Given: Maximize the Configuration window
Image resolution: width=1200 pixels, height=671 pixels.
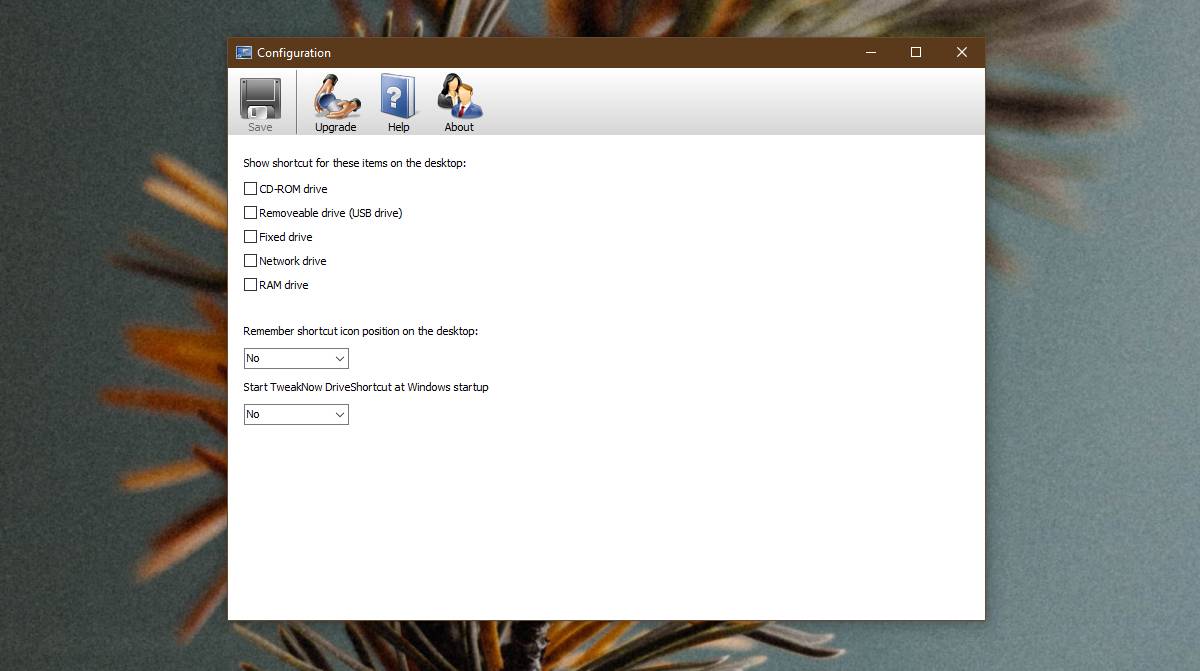Looking at the screenshot, I should (916, 52).
